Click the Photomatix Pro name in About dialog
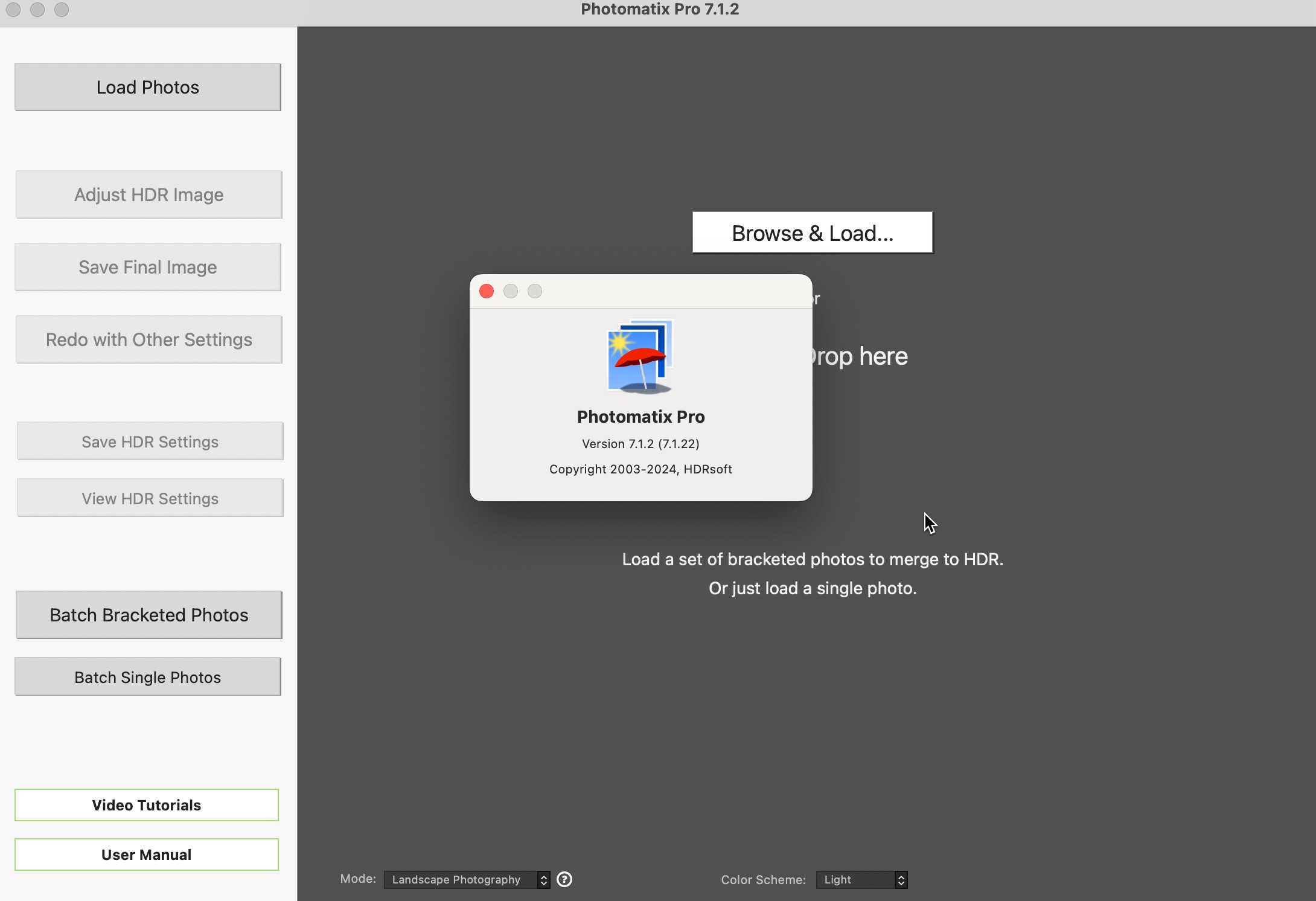 [640, 417]
